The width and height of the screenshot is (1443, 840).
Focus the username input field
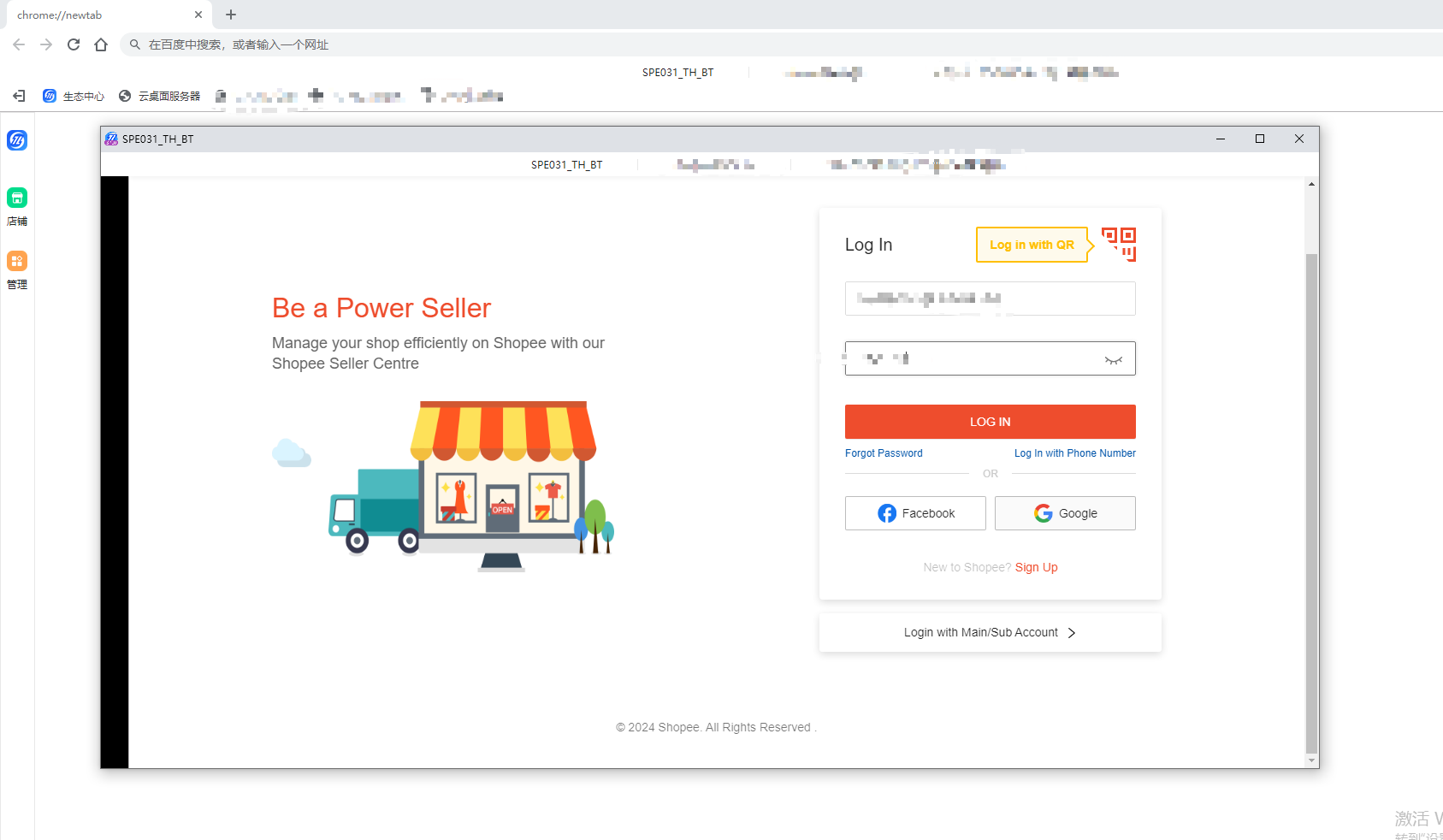point(991,299)
